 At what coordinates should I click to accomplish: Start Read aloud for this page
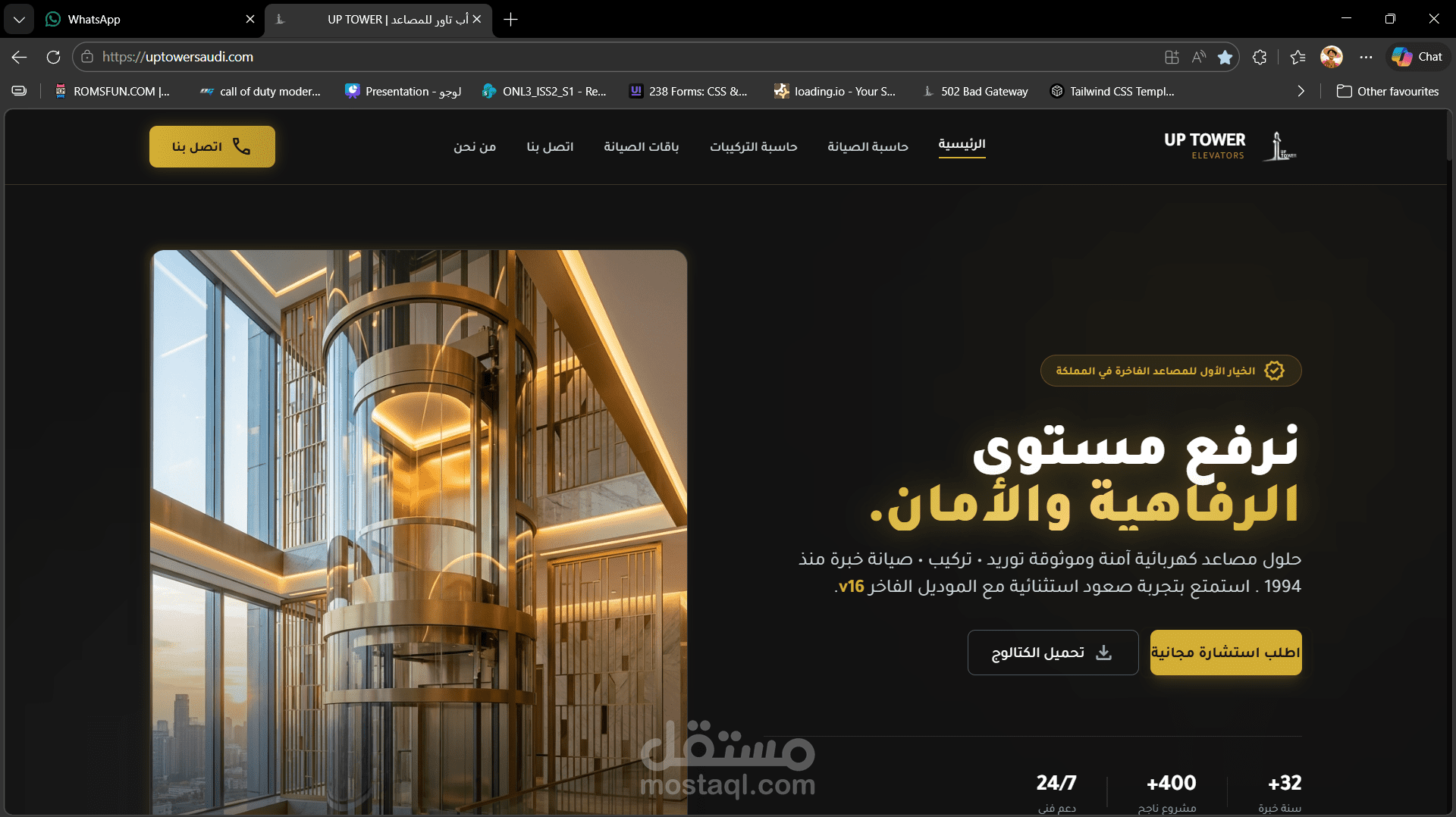(x=1199, y=57)
